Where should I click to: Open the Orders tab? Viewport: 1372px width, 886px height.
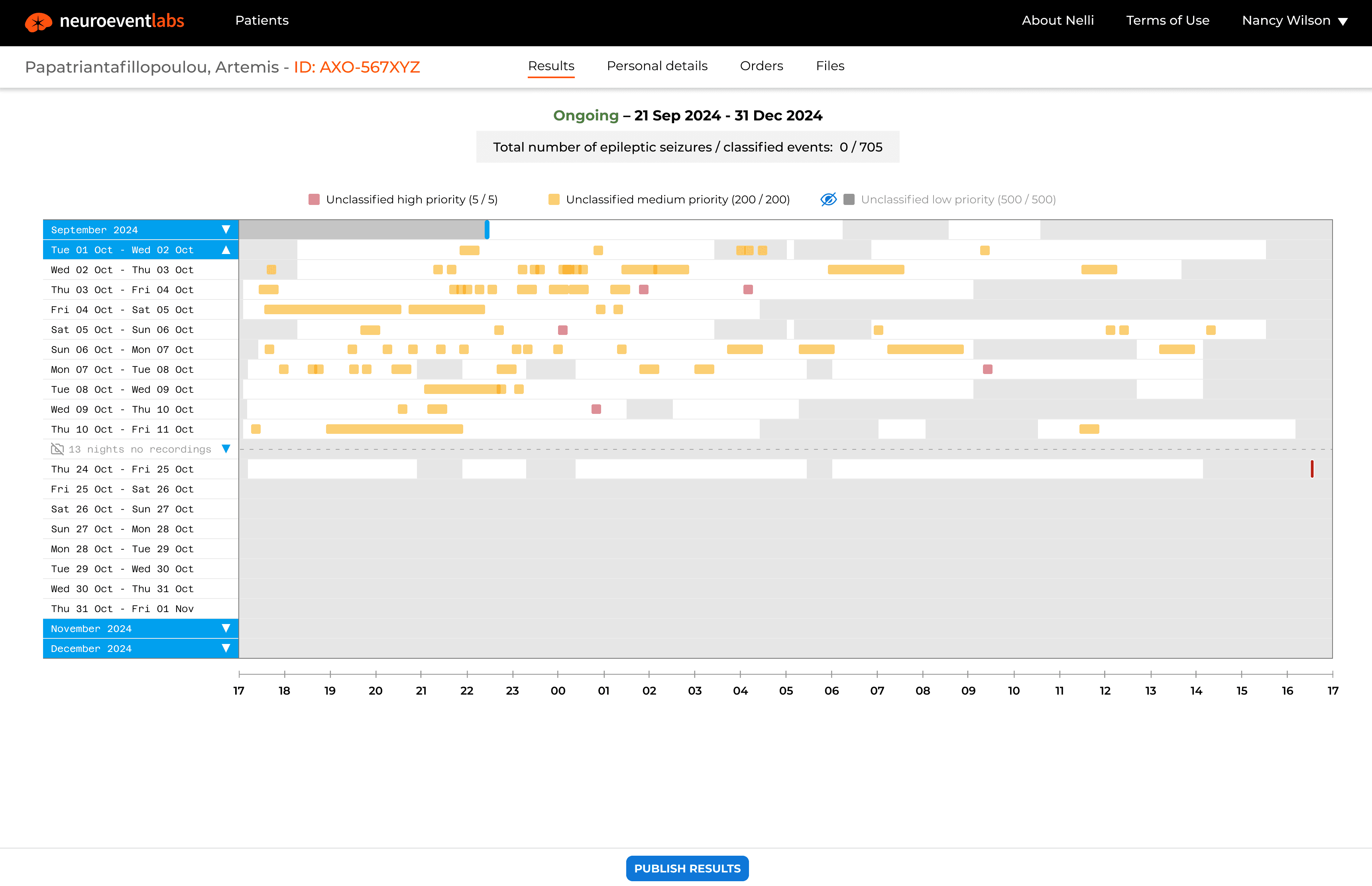(761, 66)
